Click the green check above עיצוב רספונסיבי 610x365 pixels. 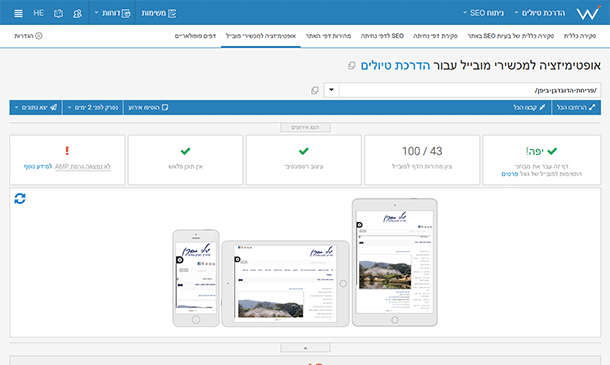(x=304, y=151)
